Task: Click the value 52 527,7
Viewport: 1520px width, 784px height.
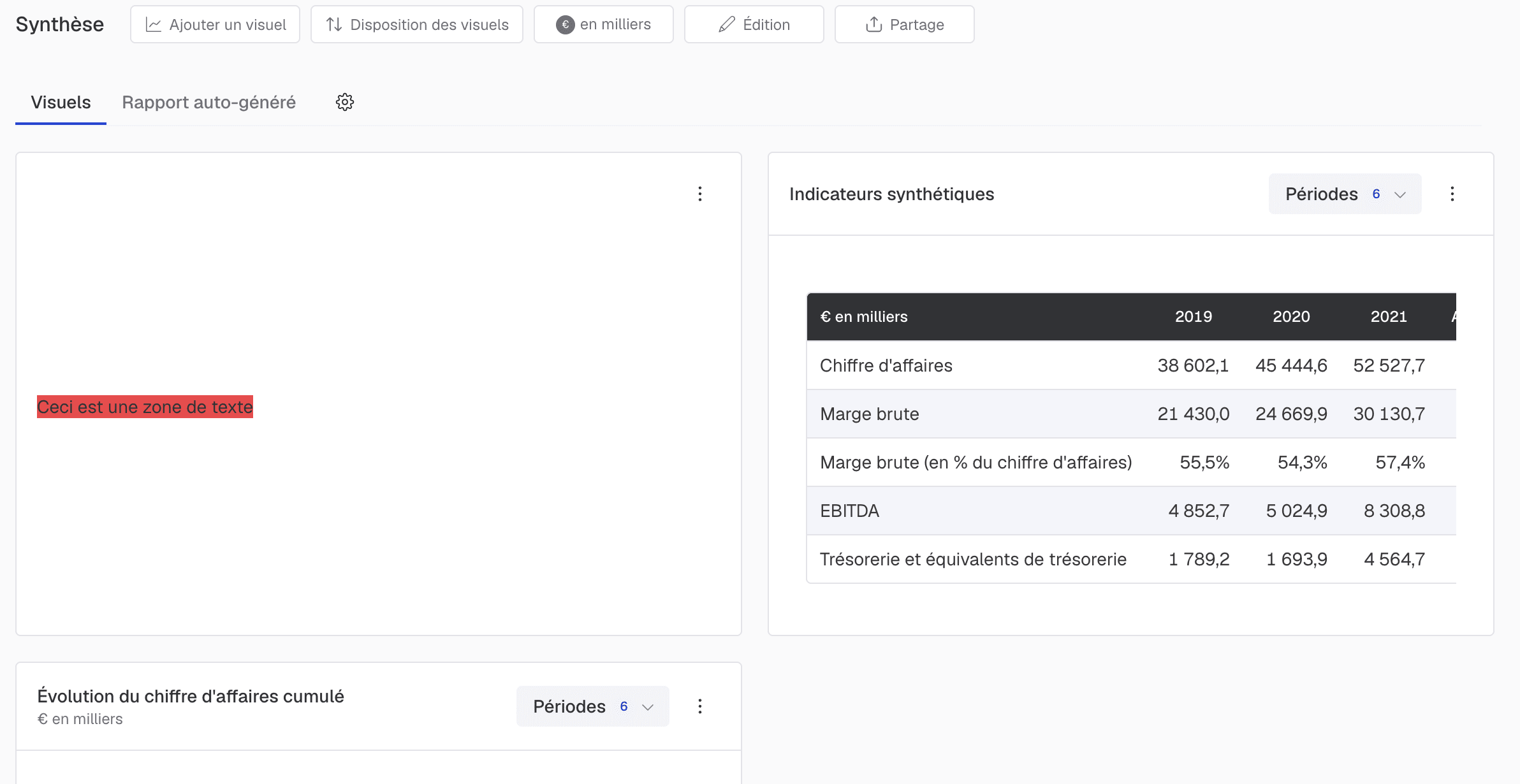Action: [1389, 365]
